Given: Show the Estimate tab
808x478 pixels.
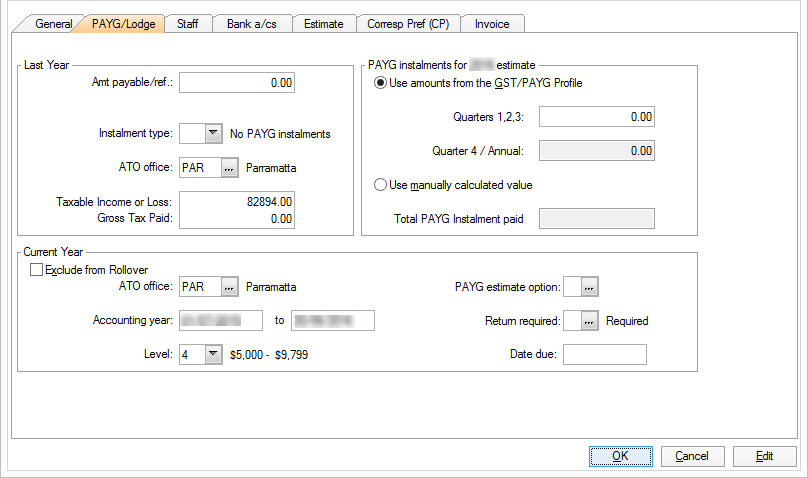Looking at the screenshot, I should click(323, 23).
